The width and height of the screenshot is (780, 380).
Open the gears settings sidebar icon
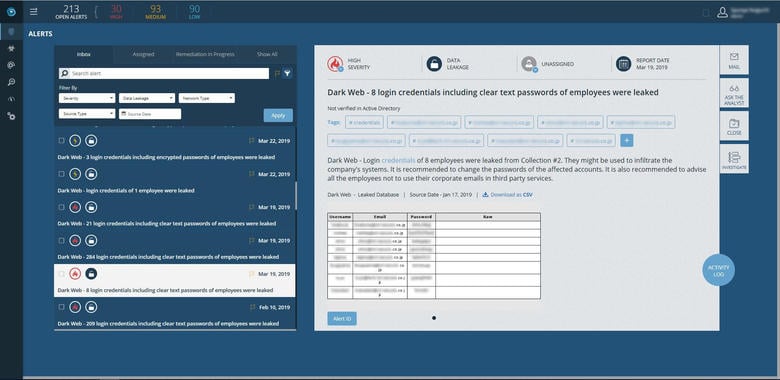11,115
